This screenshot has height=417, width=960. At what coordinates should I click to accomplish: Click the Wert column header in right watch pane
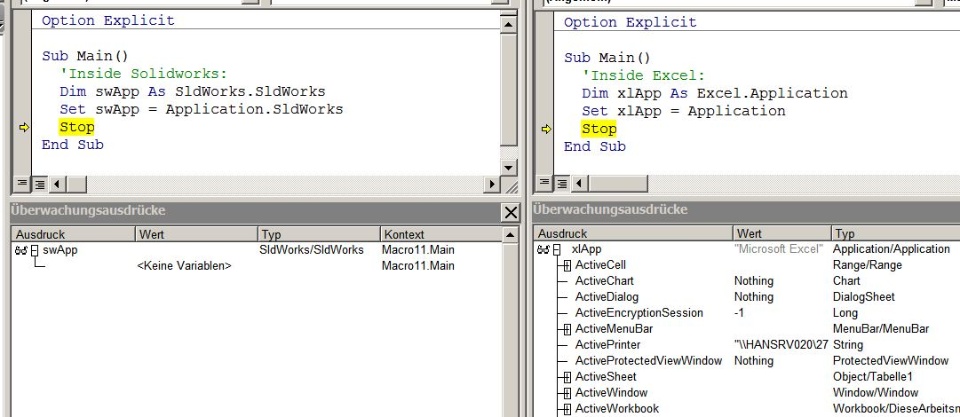tap(782, 233)
